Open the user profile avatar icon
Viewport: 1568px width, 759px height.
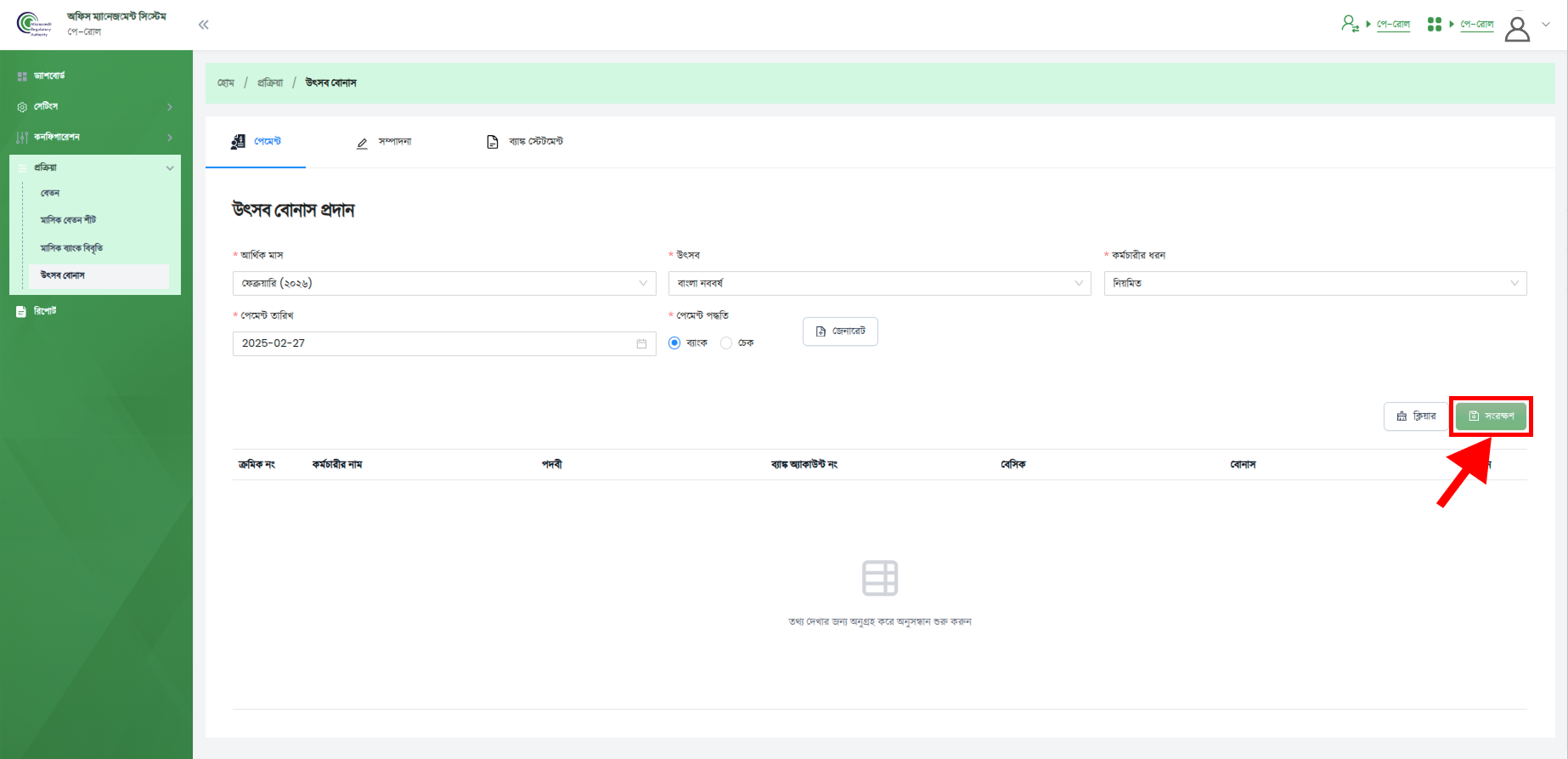pyautogui.click(x=1517, y=29)
